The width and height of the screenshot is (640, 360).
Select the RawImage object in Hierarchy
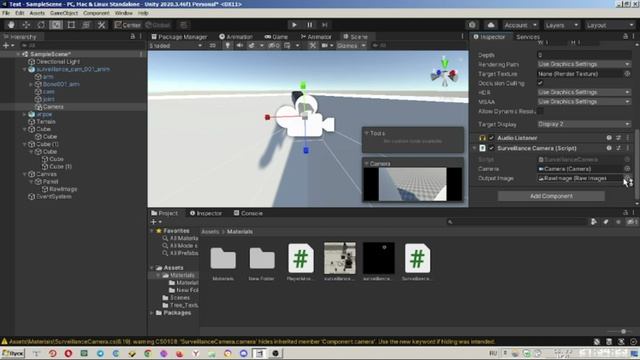click(63, 189)
